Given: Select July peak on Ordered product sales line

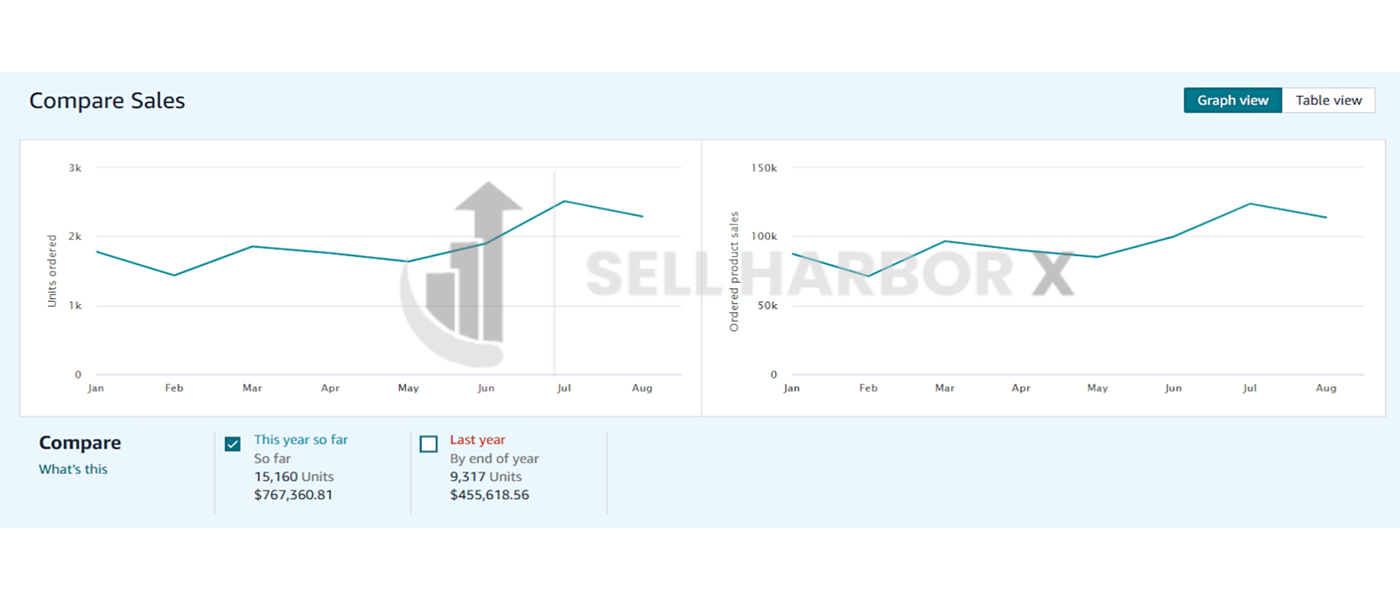Looking at the screenshot, I should pos(1250,204).
